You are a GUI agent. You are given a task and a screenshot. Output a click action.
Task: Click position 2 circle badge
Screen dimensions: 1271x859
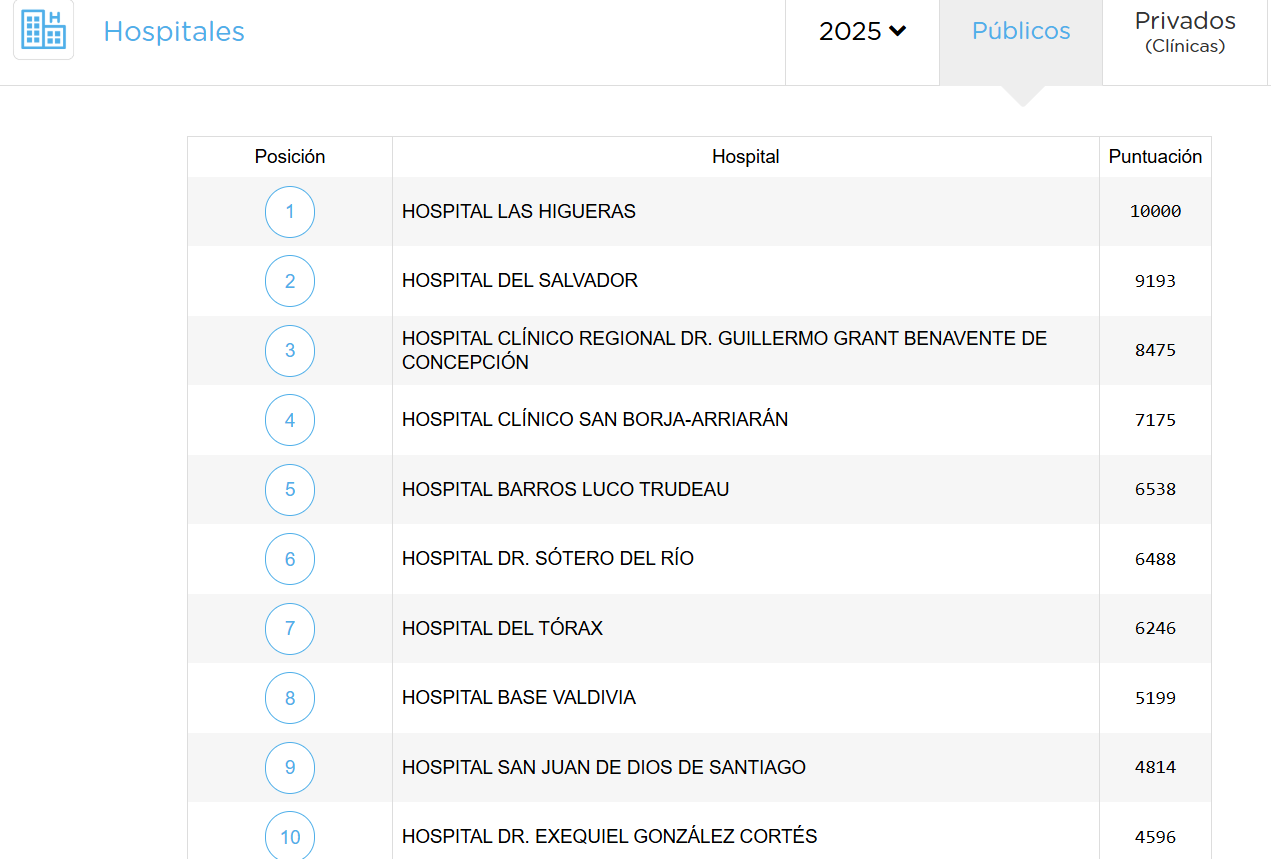(x=290, y=281)
